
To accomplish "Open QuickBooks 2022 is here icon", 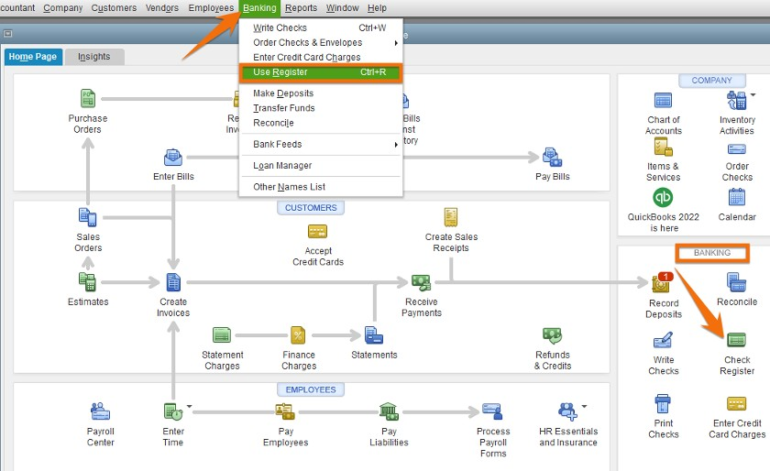I will [663, 197].
